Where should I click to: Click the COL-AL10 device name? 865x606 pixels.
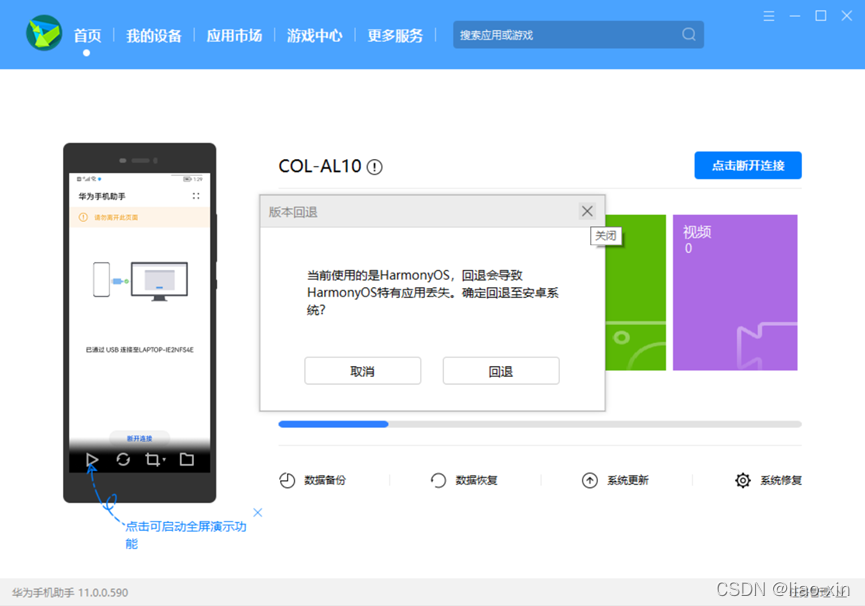tap(320, 166)
